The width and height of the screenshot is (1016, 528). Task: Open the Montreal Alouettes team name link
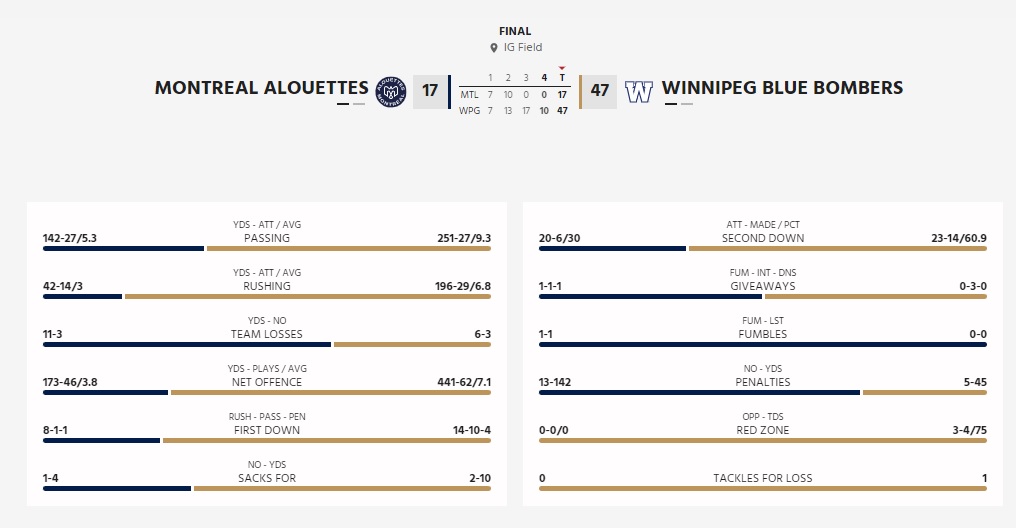tap(262, 88)
